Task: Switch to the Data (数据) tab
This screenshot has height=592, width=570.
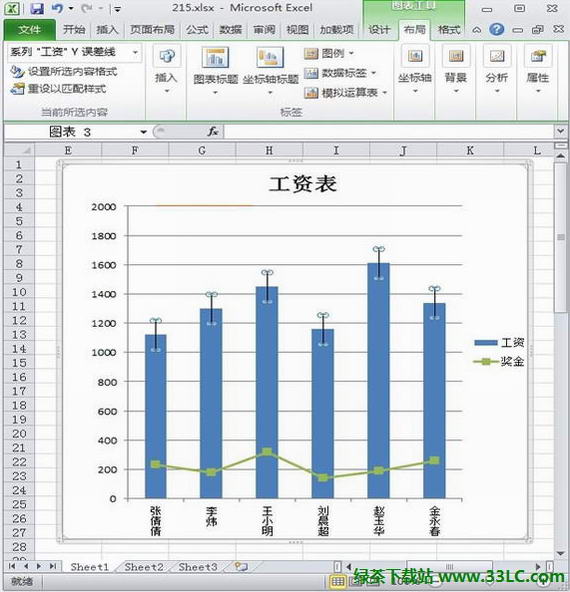Action: (231, 30)
